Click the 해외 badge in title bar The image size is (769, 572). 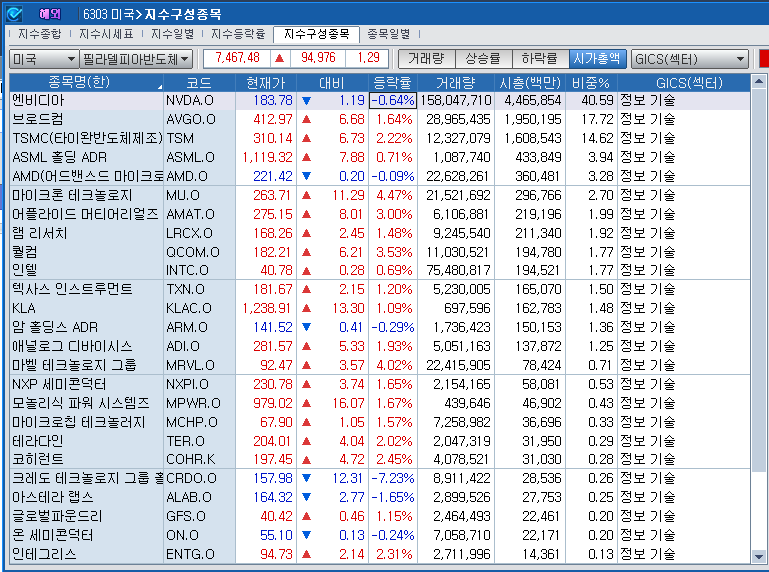pos(50,14)
